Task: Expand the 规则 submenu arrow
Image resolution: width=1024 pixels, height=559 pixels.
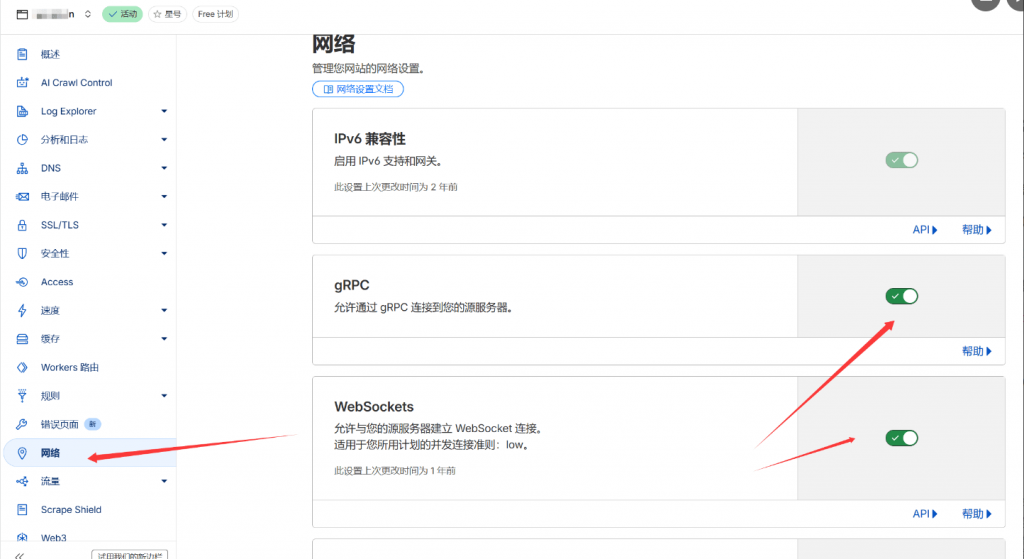Action: click(x=164, y=396)
